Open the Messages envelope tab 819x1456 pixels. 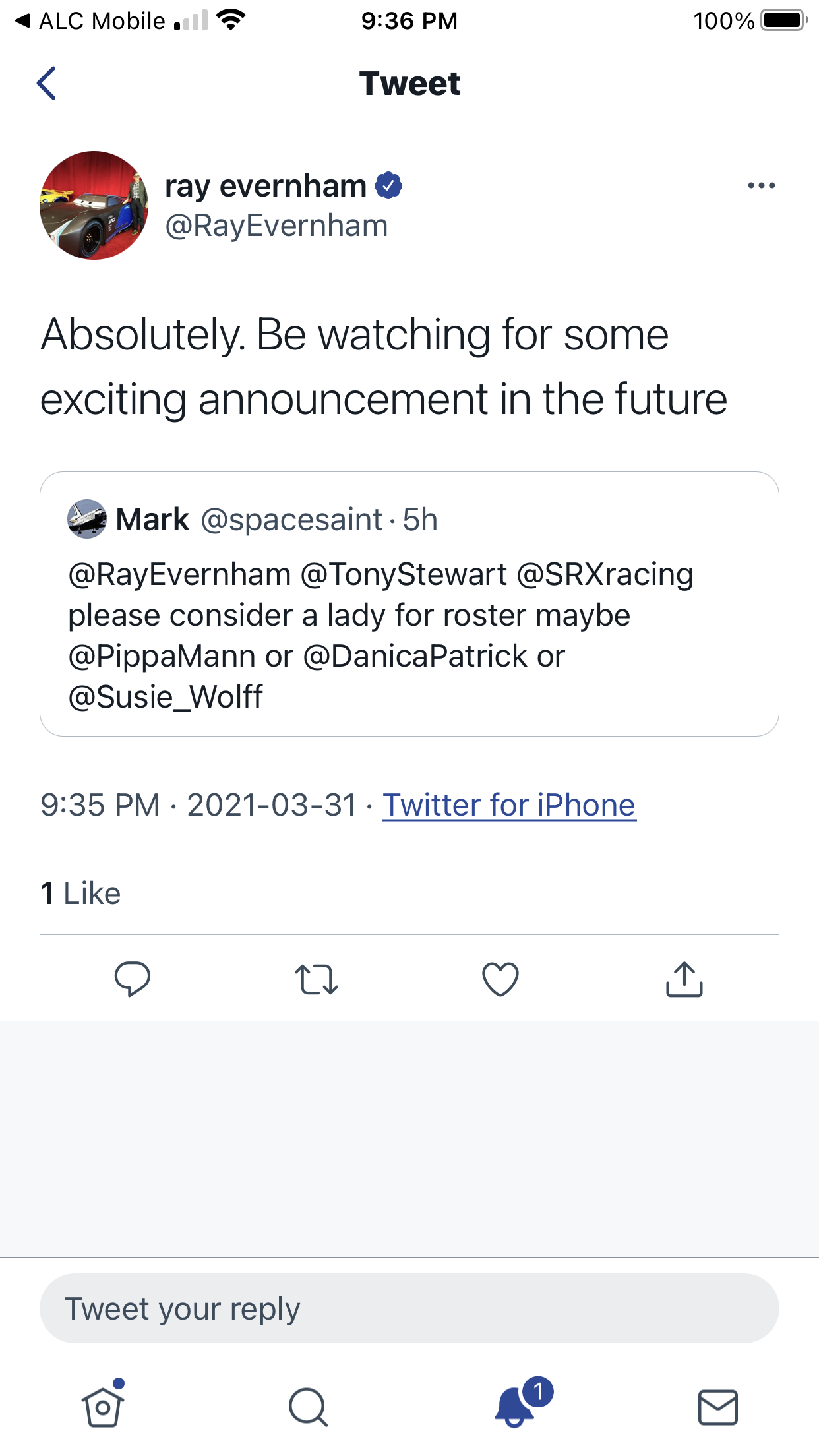pyautogui.click(x=717, y=1407)
